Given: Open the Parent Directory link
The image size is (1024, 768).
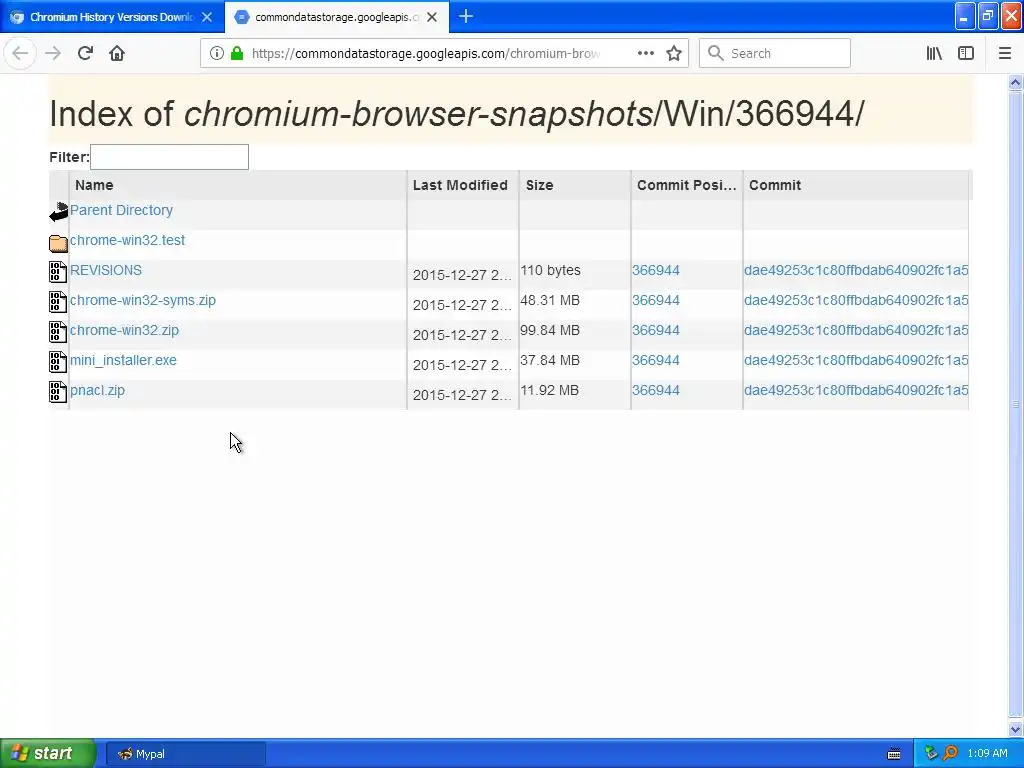Looking at the screenshot, I should tap(121, 210).
